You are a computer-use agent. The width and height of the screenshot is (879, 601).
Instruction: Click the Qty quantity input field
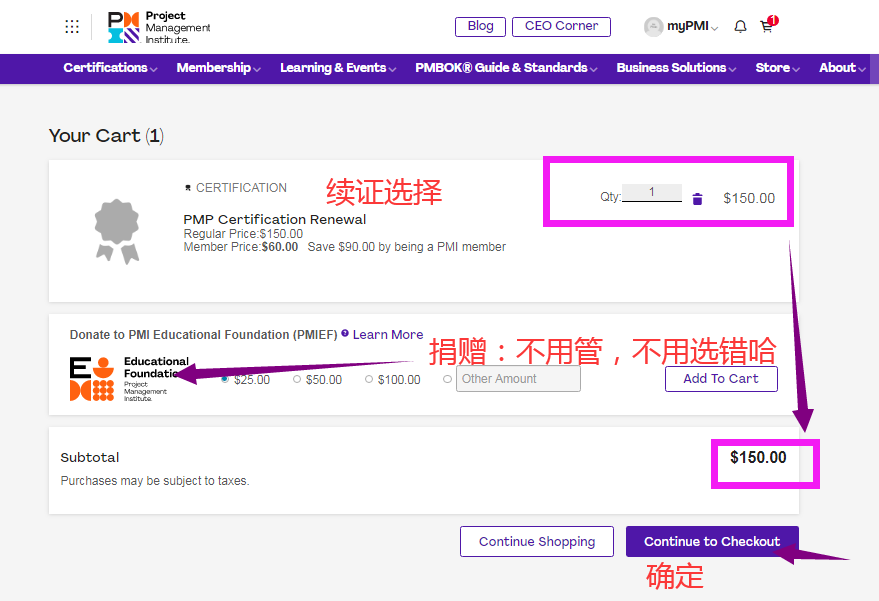(x=652, y=193)
